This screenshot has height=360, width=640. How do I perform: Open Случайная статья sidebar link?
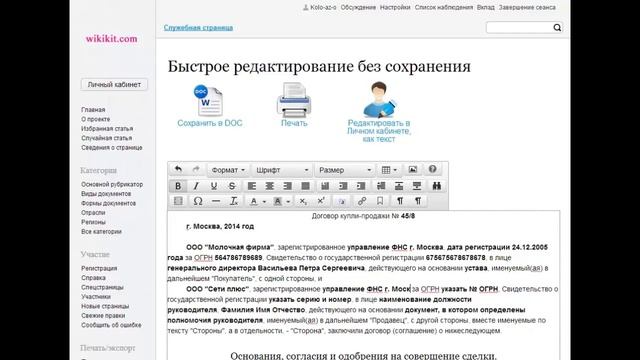point(107,138)
